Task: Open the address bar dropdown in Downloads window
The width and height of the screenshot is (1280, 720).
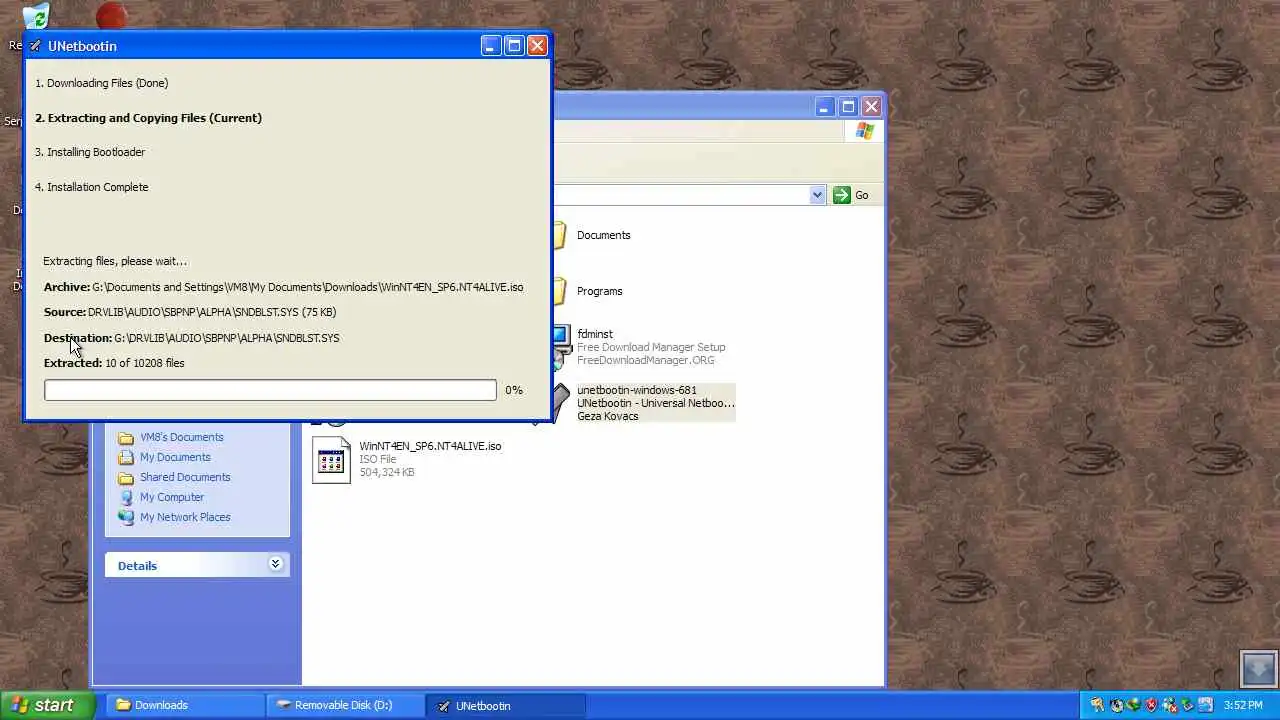Action: [817, 195]
